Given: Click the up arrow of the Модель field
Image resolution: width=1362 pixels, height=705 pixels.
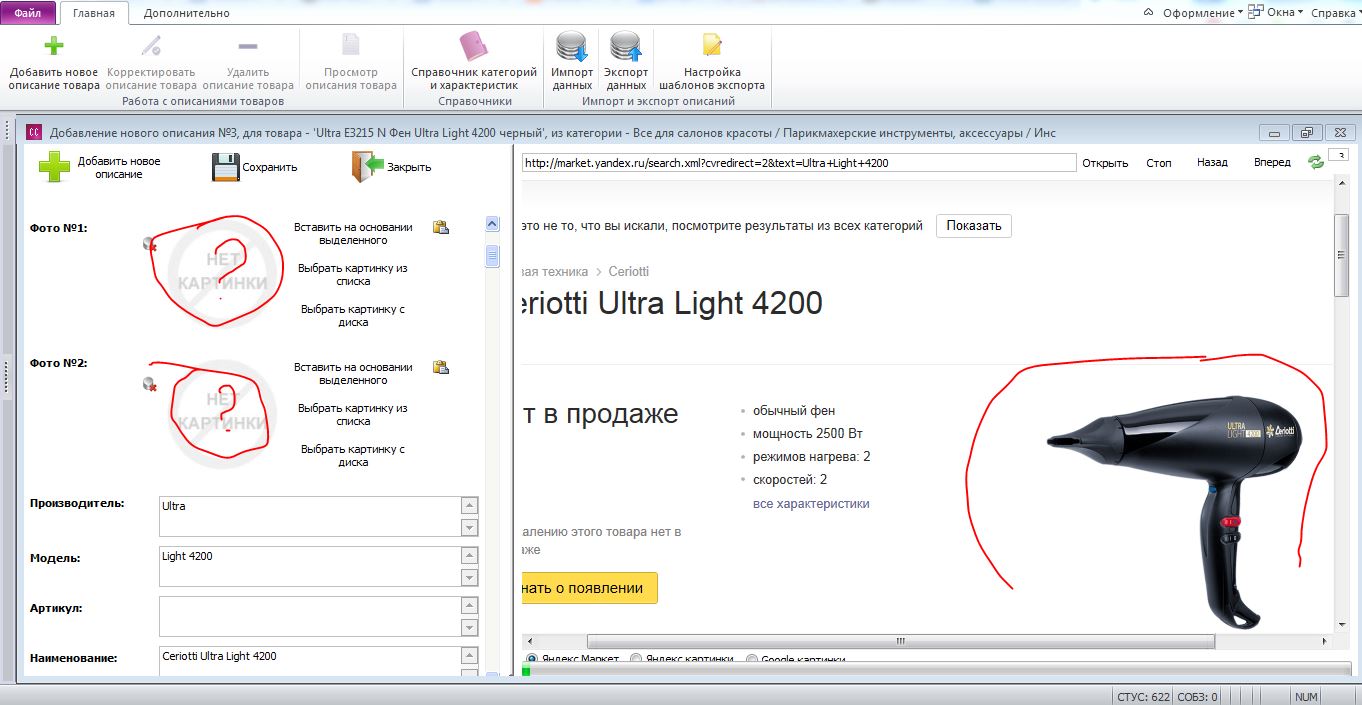Looking at the screenshot, I should 469,556.
